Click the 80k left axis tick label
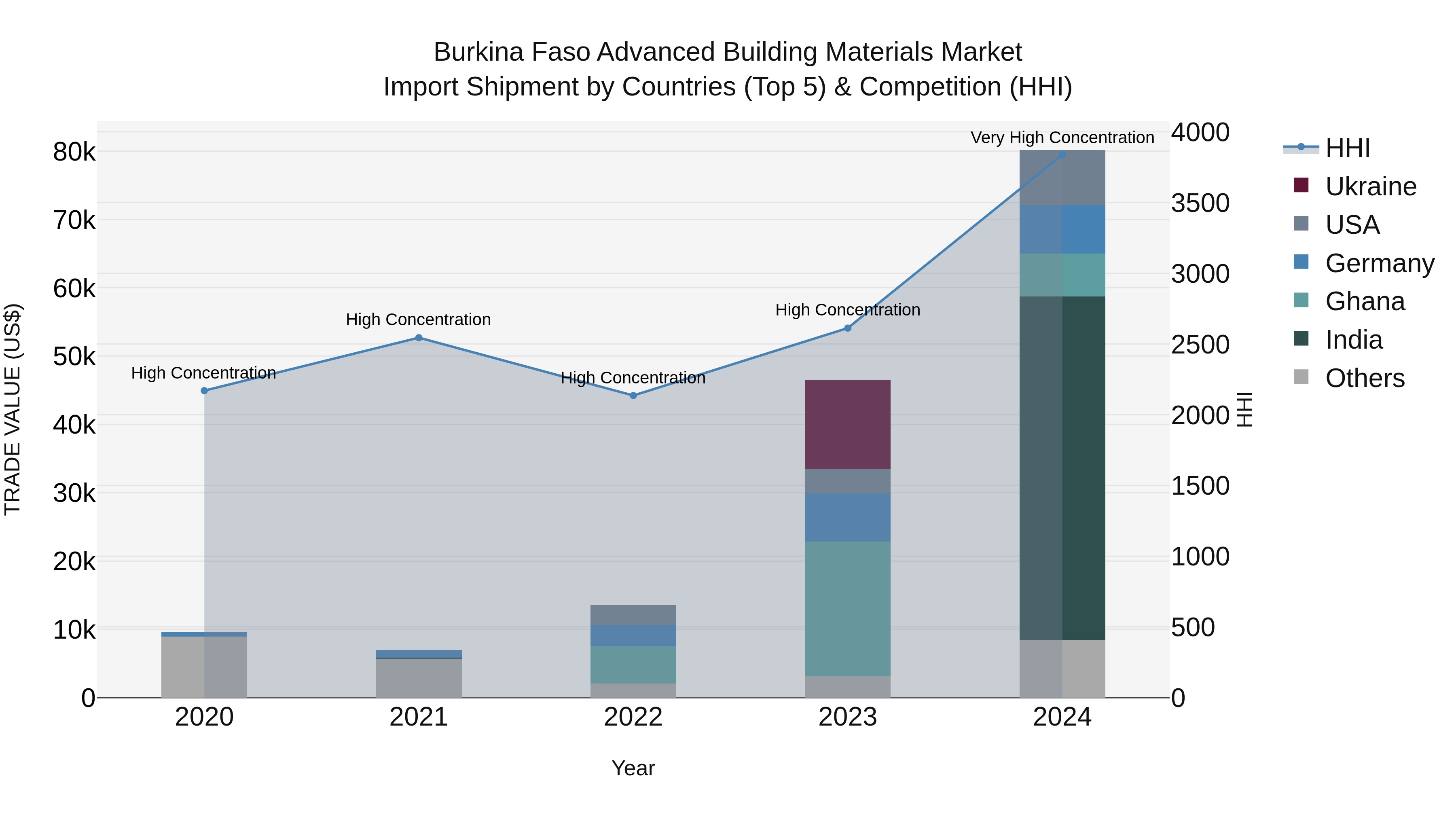The image size is (1456, 819). coord(74,152)
